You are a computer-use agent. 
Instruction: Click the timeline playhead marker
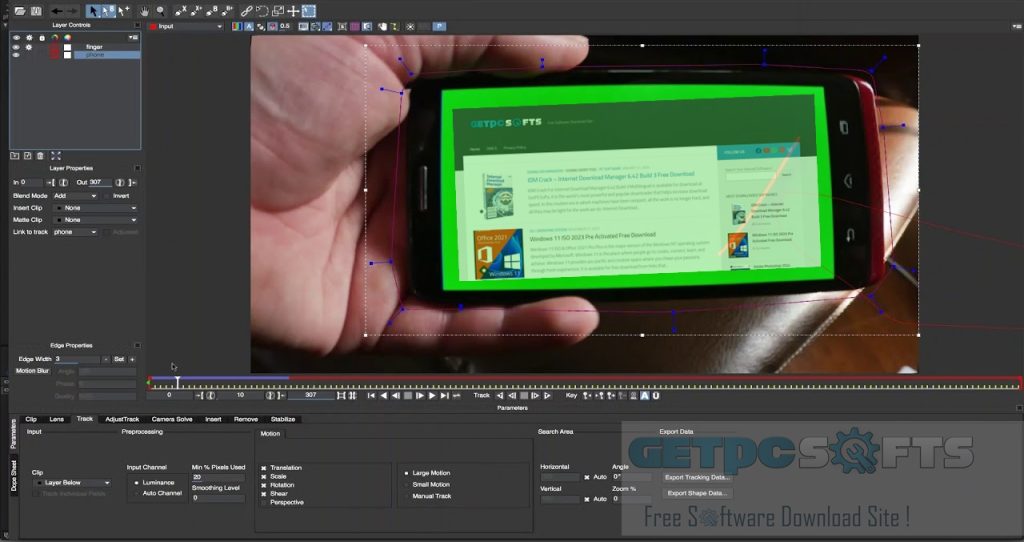pos(177,382)
